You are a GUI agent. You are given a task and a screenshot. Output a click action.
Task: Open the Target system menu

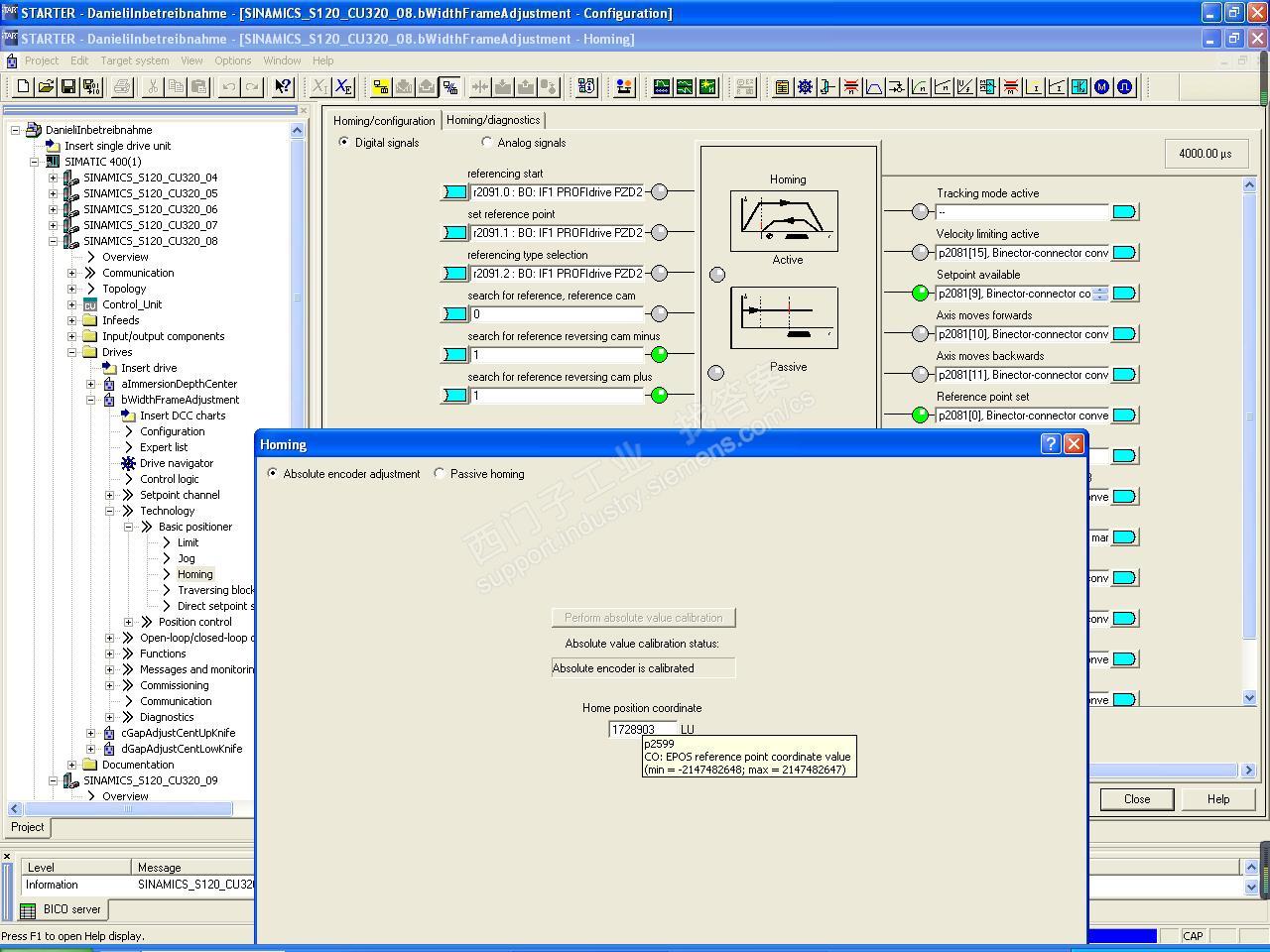click(134, 60)
